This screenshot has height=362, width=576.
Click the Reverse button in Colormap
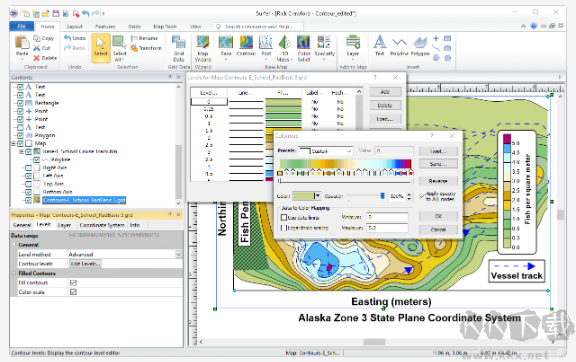[x=438, y=181]
